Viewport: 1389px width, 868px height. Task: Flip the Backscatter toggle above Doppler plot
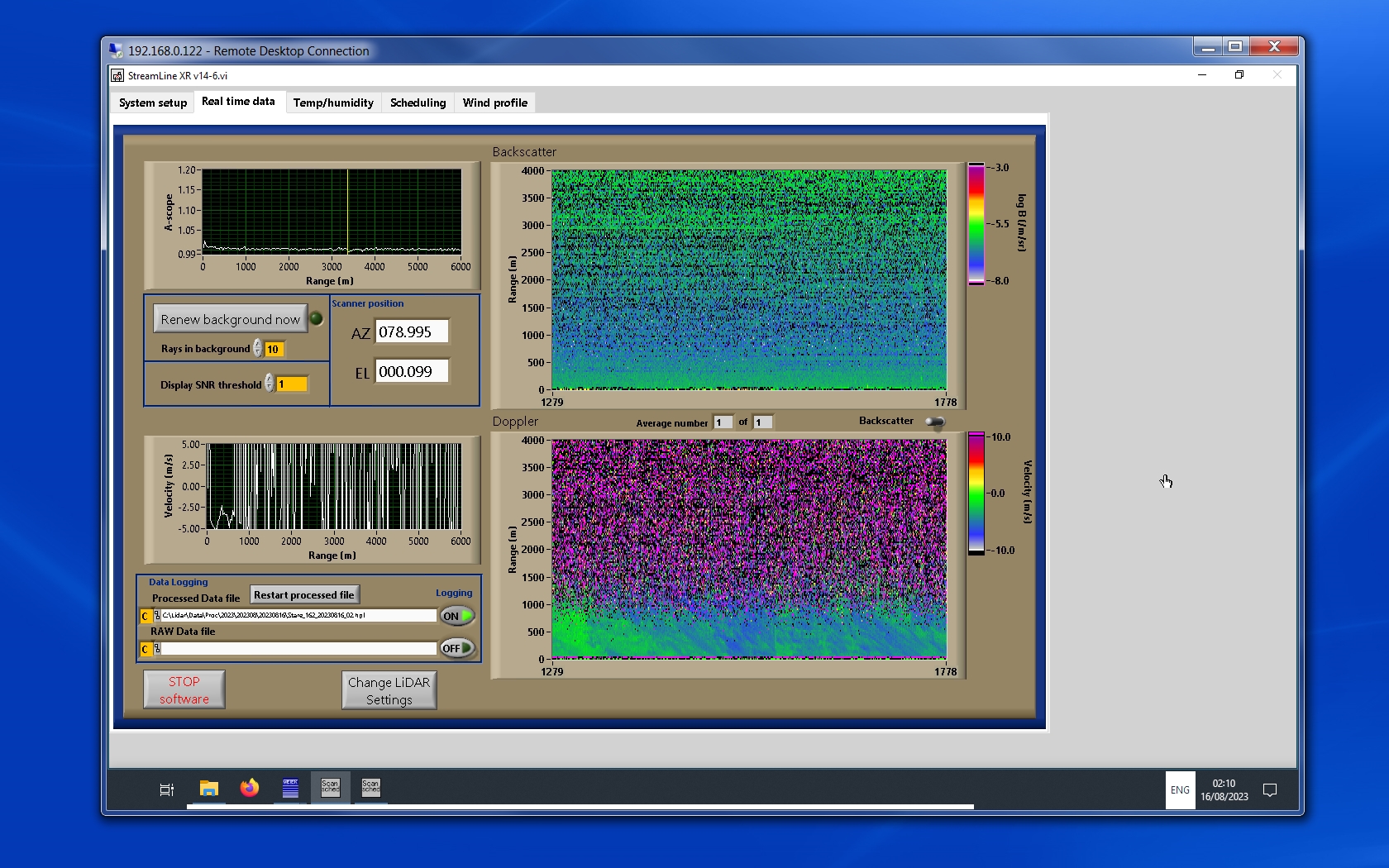[934, 422]
